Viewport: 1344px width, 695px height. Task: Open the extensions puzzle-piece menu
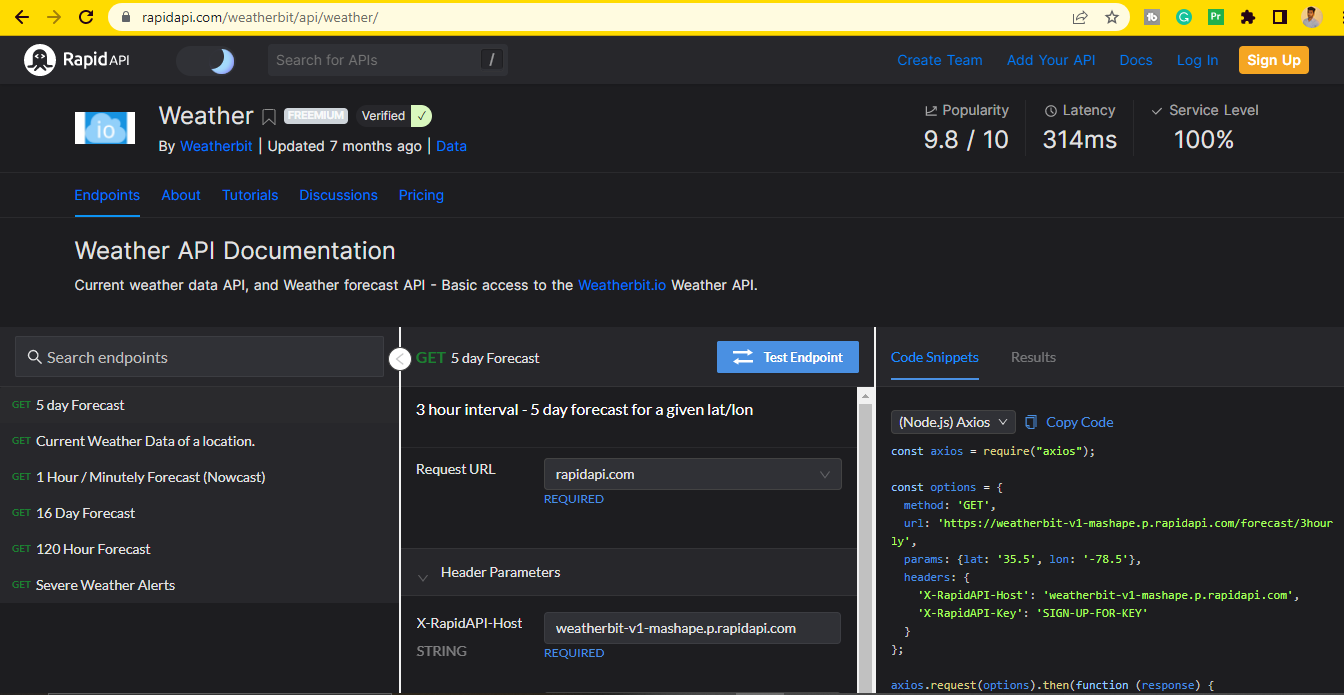(1247, 17)
